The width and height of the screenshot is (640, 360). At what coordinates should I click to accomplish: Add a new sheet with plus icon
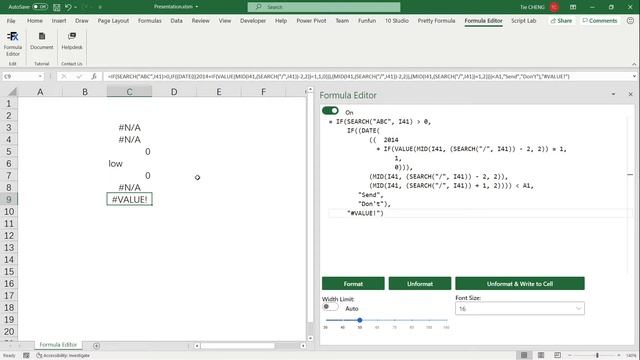[x=96, y=346]
